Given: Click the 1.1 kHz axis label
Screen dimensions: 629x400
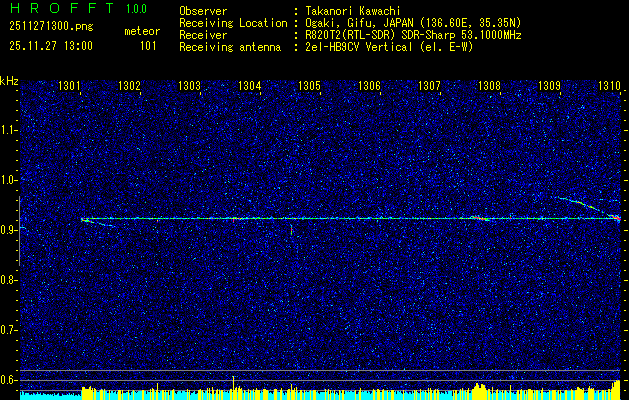Looking at the screenshot, I should pyautogui.click(x=8, y=130).
